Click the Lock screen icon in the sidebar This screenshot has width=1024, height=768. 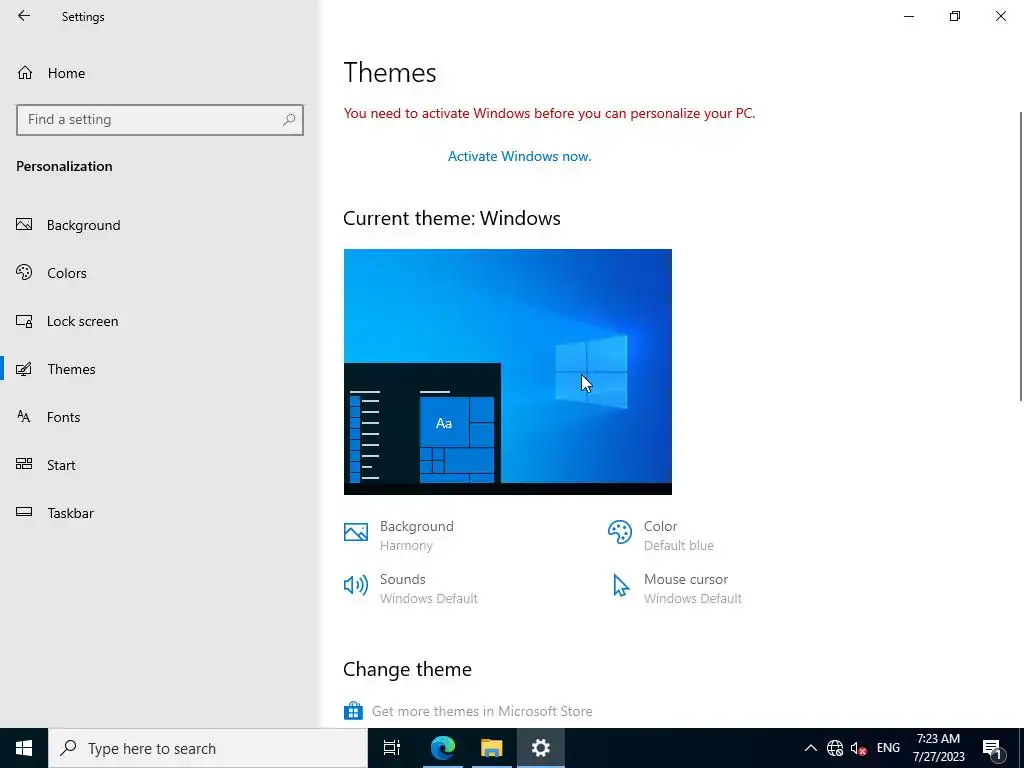coord(24,321)
